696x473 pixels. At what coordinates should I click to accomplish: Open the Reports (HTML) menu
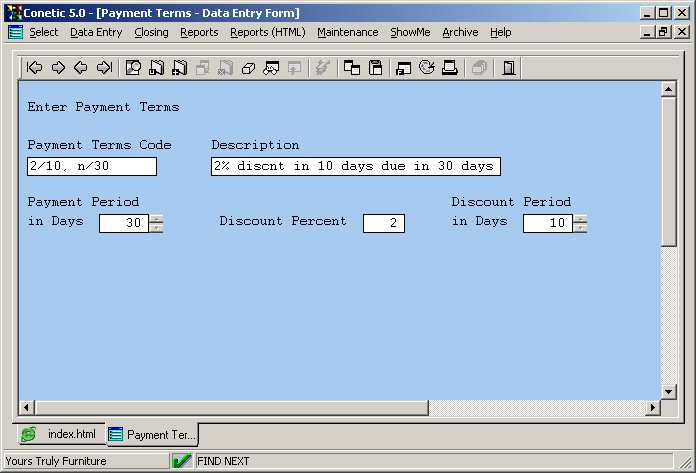267,32
